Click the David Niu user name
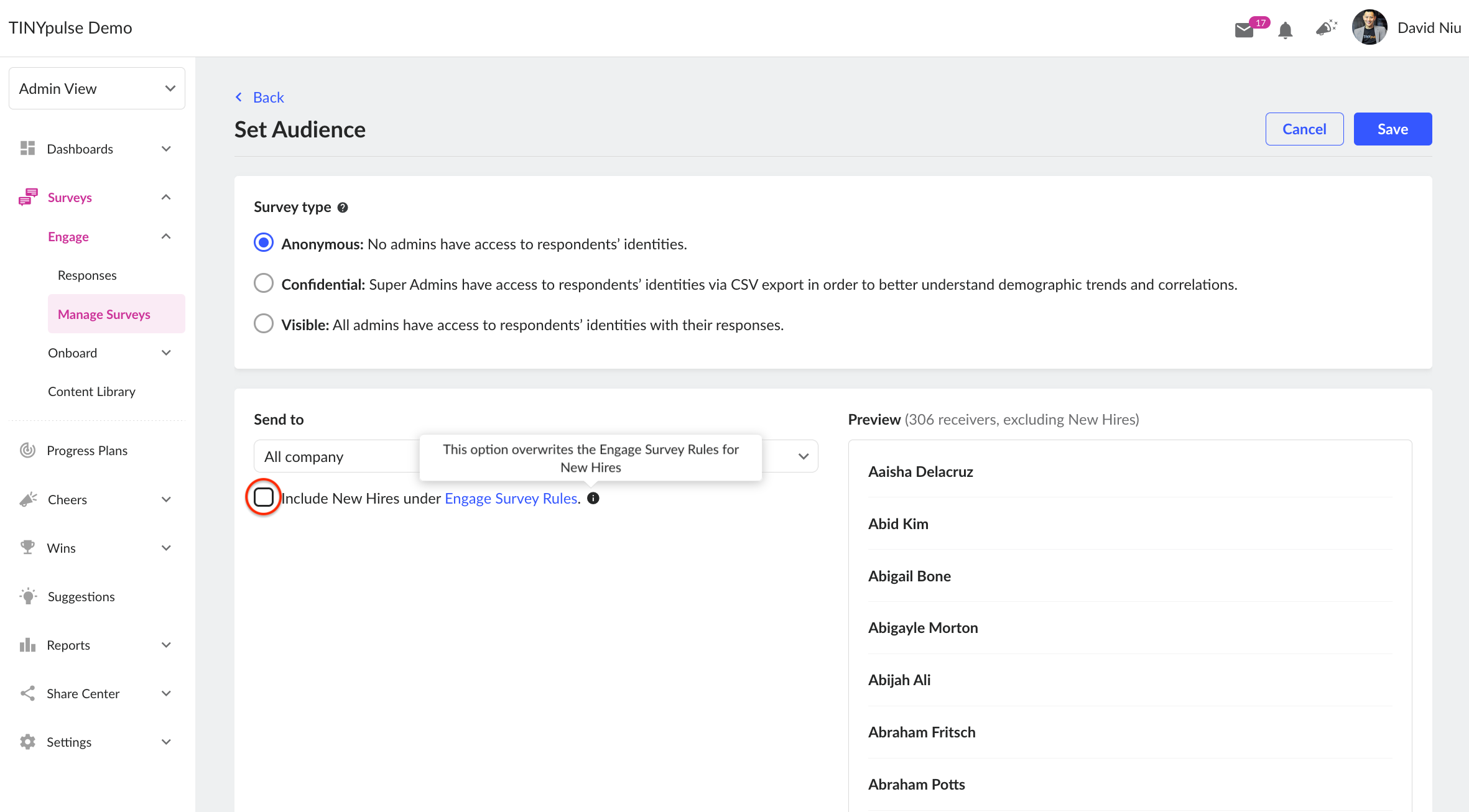 pyautogui.click(x=1429, y=27)
